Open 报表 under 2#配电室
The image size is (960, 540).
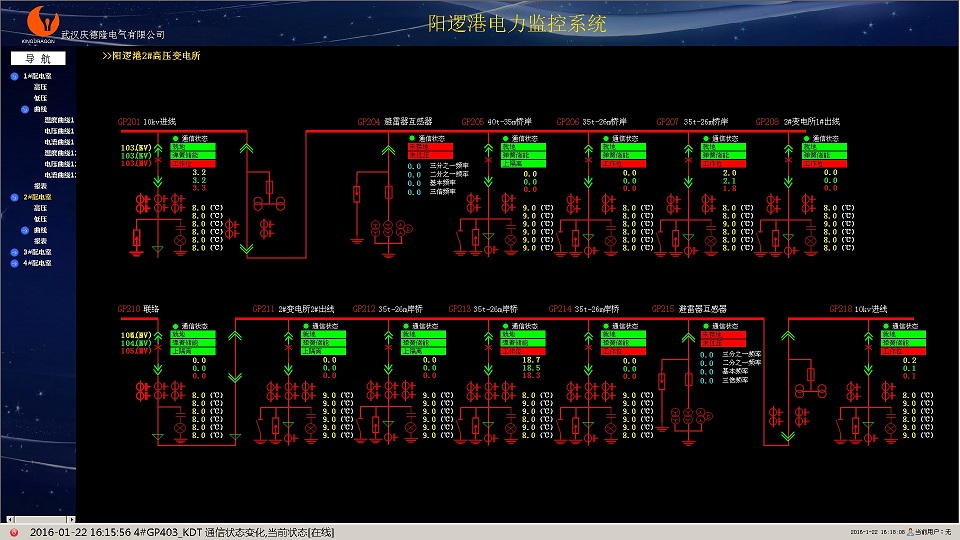(40, 241)
